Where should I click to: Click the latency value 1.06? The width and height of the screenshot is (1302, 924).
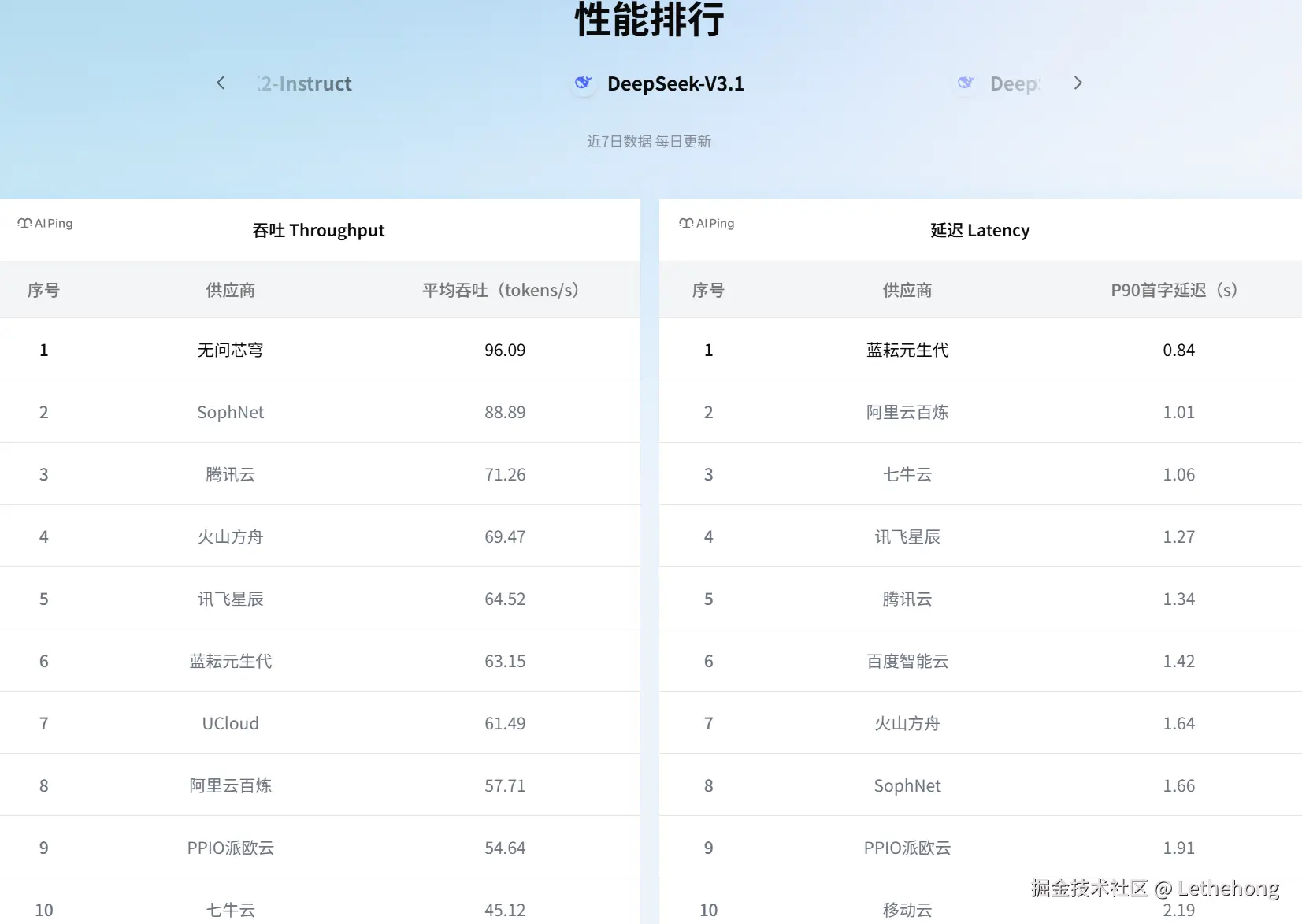1179,474
